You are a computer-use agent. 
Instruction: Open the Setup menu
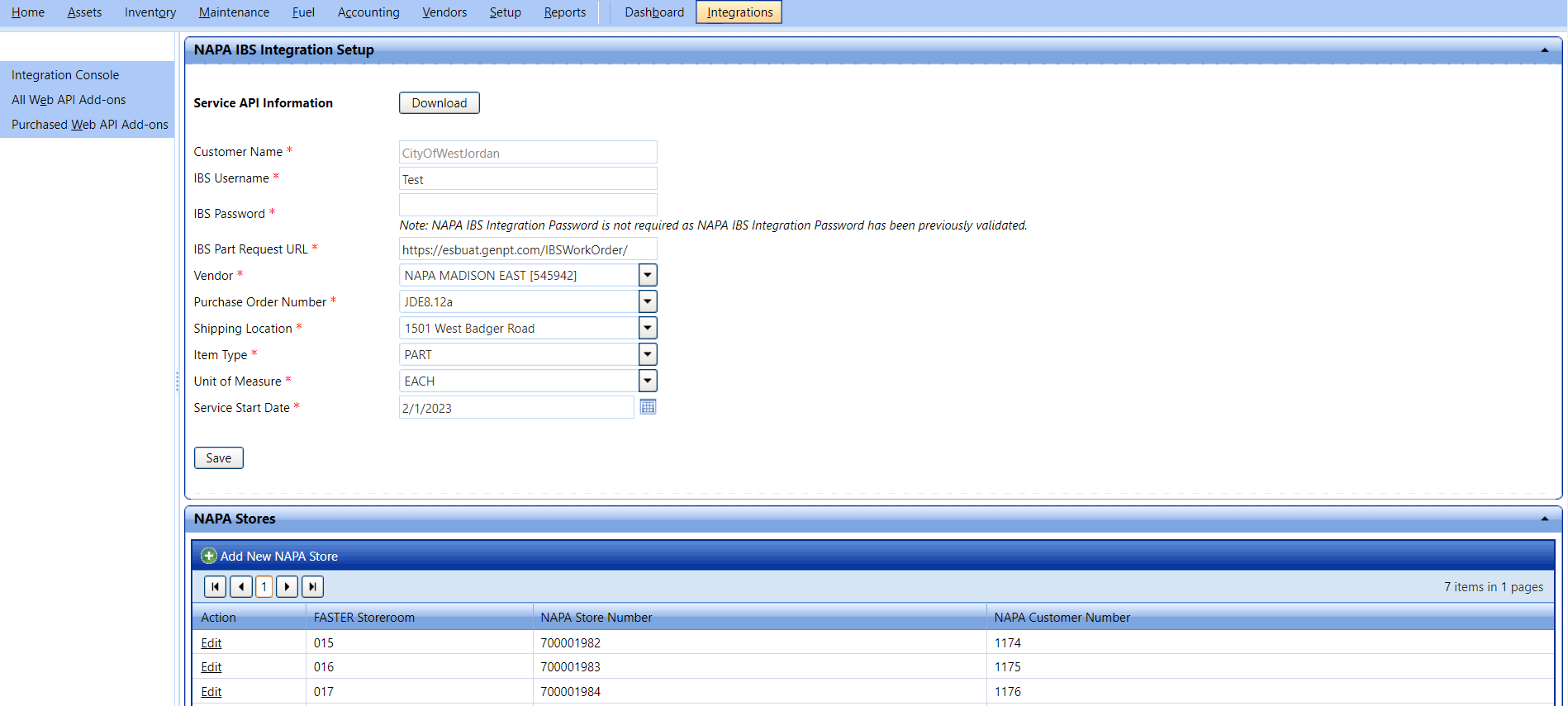click(x=505, y=12)
